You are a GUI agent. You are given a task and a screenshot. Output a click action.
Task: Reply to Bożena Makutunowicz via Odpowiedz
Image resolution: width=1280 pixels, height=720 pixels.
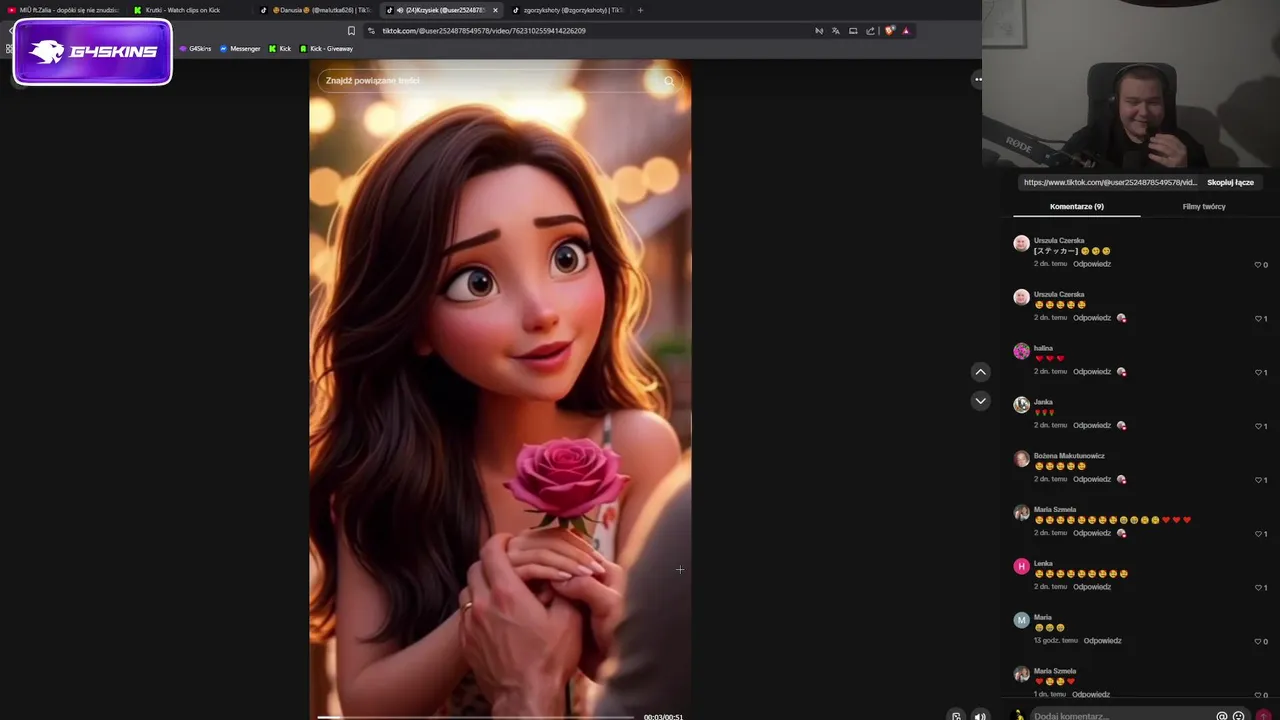[1092, 479]
